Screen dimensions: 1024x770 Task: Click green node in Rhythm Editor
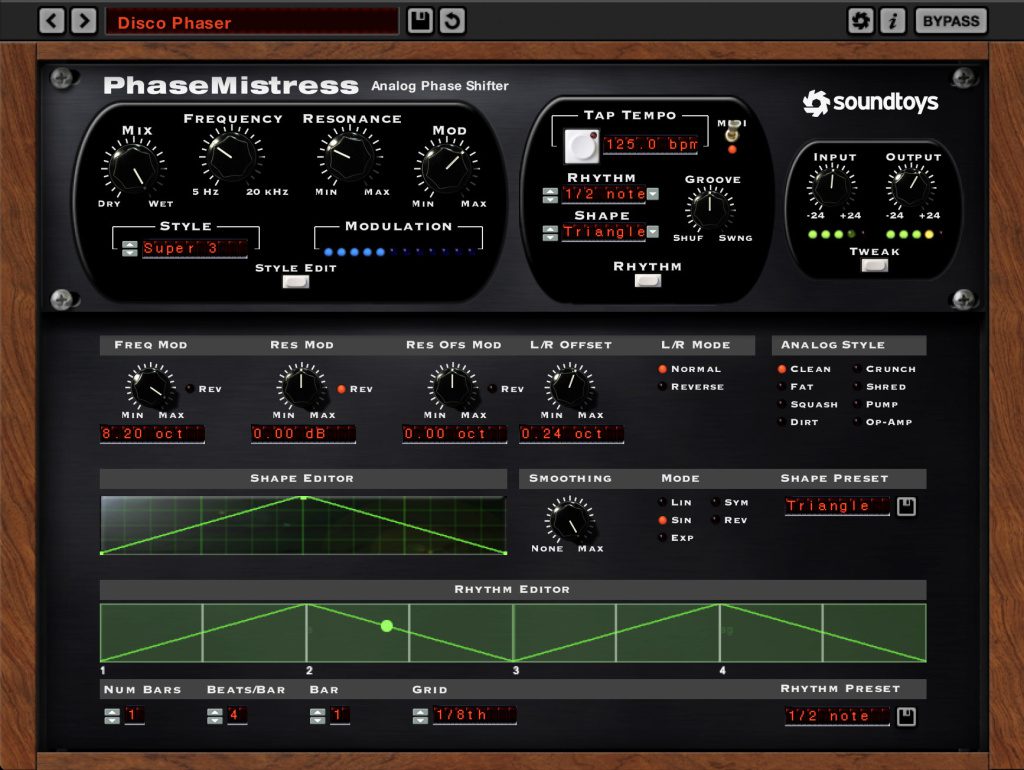click(387, 626)
